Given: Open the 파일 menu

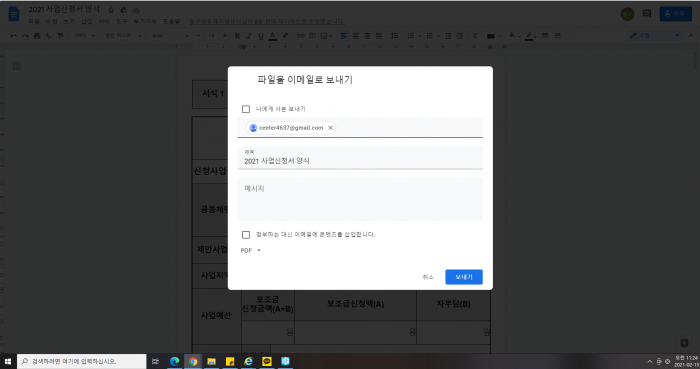Looking at the screenshot, I should point(33,21).
